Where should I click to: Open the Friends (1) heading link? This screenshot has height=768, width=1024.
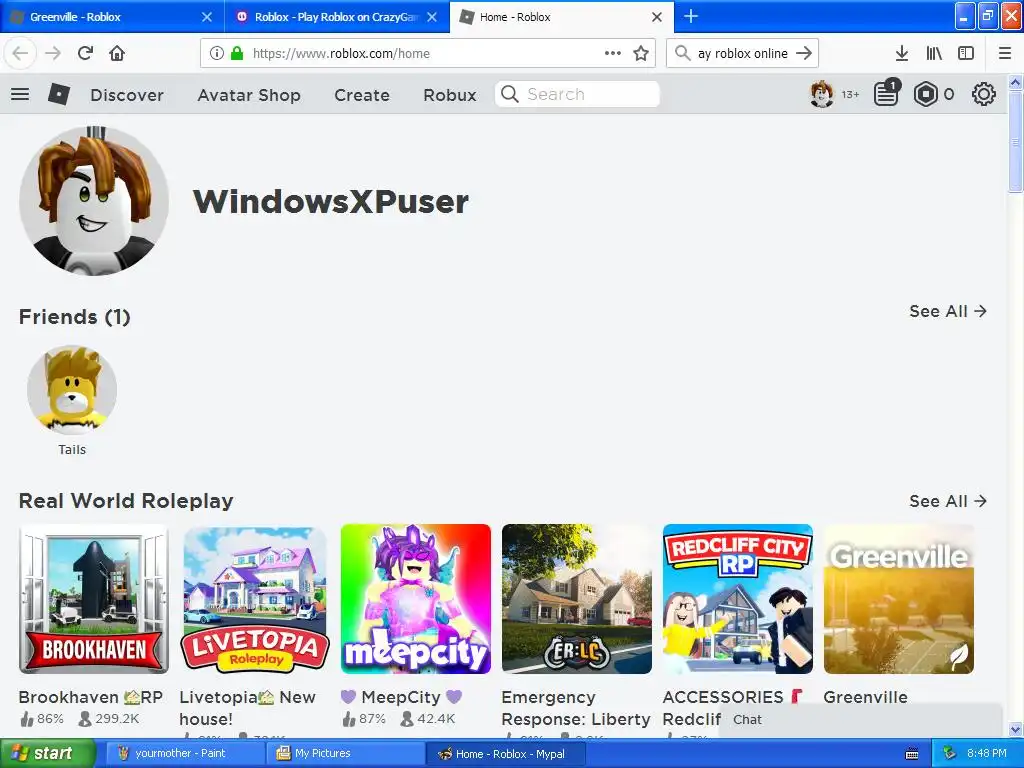pyautogui.click(x=74, y=317)
